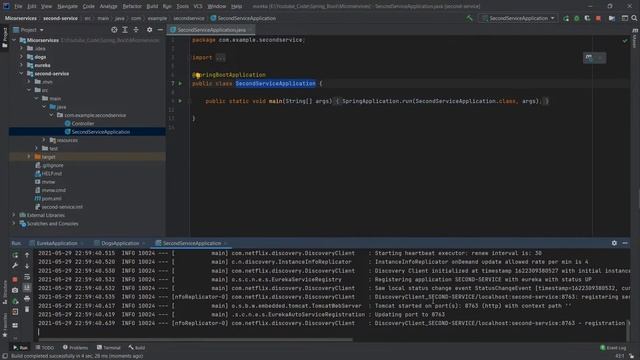Select pom.xml in project tree
Viewport: 640px width, 360px height.
(51, 198)
